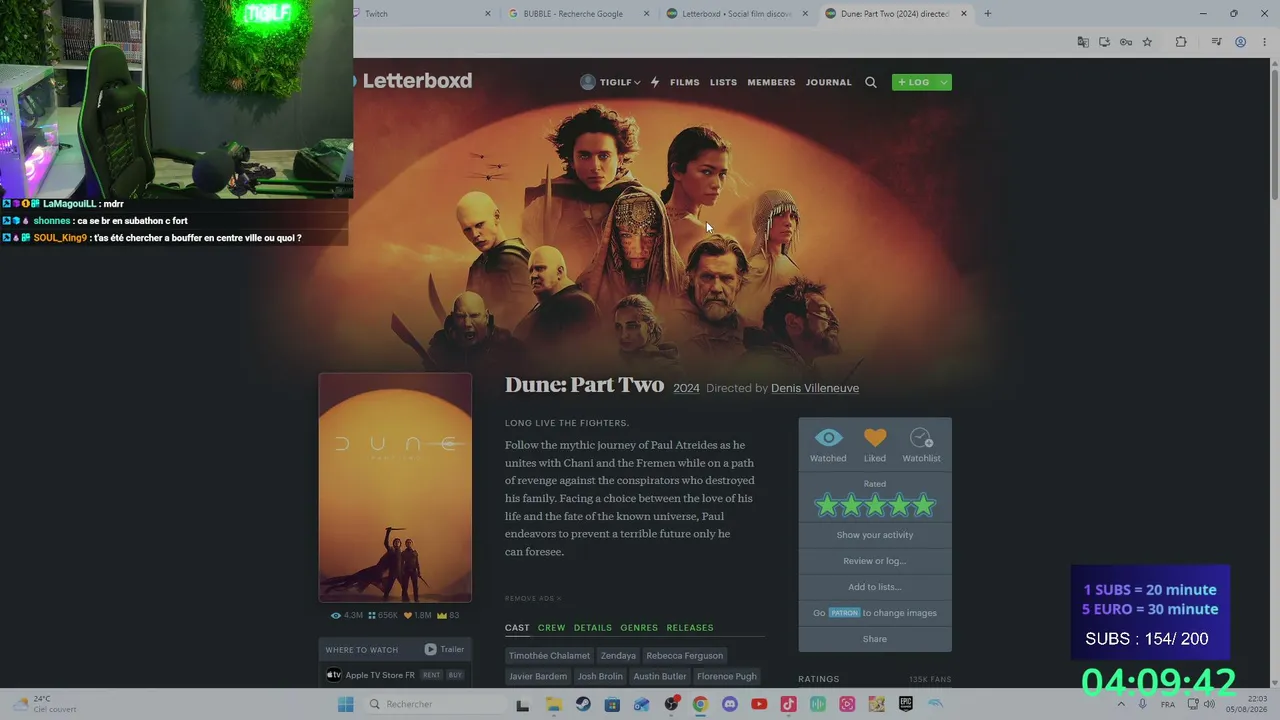Open the TIGILF profile avatar
1280x720 pixels.
588,82
